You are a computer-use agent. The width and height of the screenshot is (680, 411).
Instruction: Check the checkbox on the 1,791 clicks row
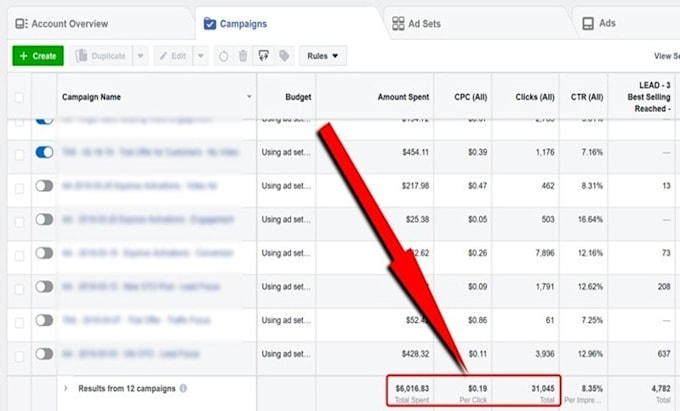(20, 289)
